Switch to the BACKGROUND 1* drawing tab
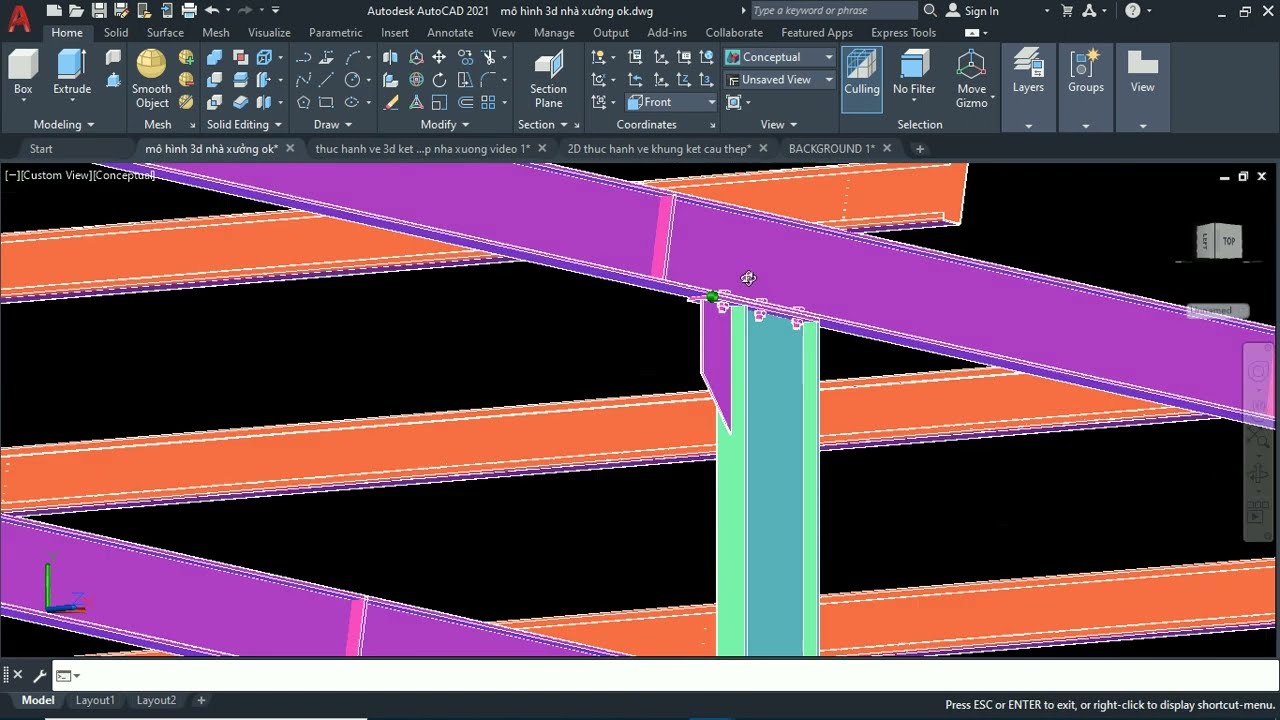 [831, 149]
